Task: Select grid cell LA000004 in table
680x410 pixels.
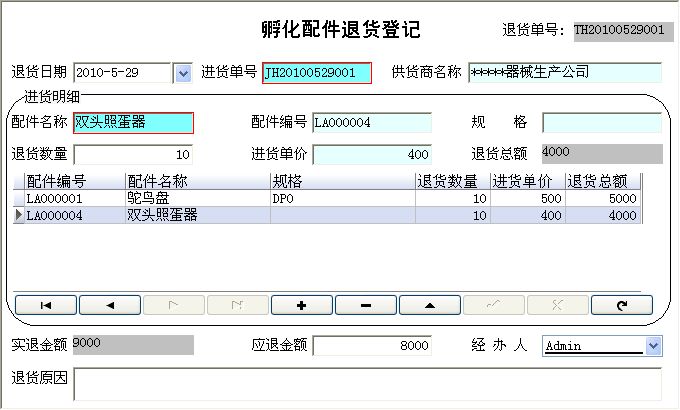Action: tap(75, 215)
